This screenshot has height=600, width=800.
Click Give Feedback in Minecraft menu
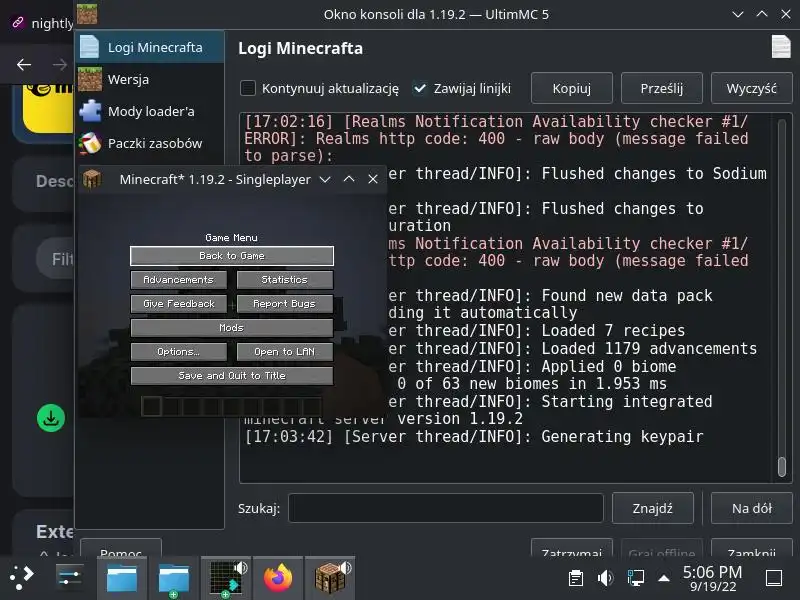coord(179,304)
